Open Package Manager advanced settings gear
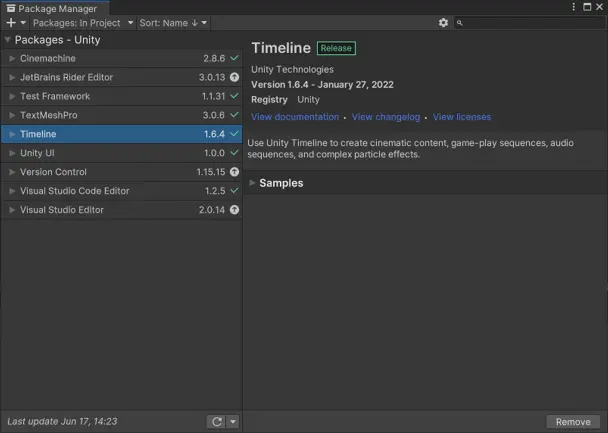Viewport: 608px width, 433px height. pyautogui.click(x=443, y=23)
